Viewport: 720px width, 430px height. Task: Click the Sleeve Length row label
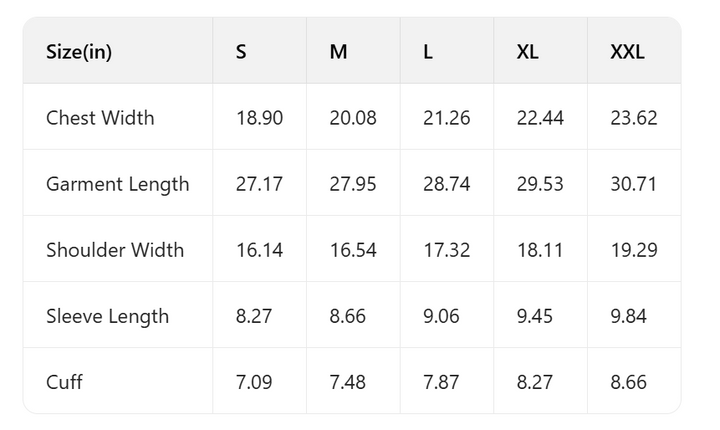point(107,316)
